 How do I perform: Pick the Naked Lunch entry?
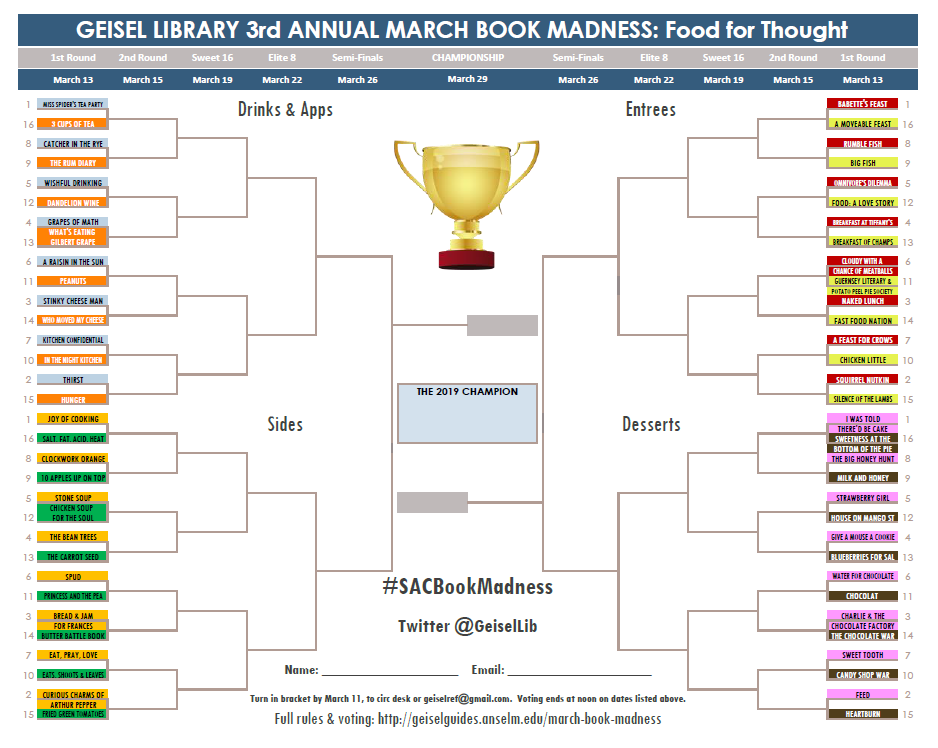tap(862, 301)
